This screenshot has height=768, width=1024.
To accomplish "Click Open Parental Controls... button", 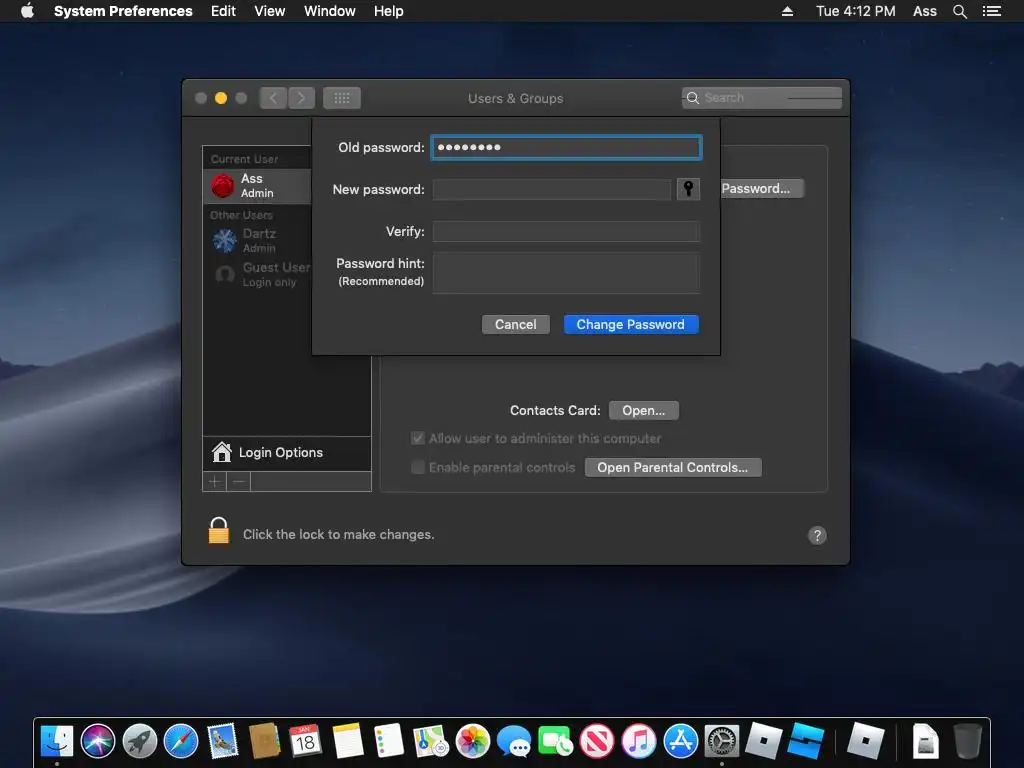I will (x=673, y=468).
